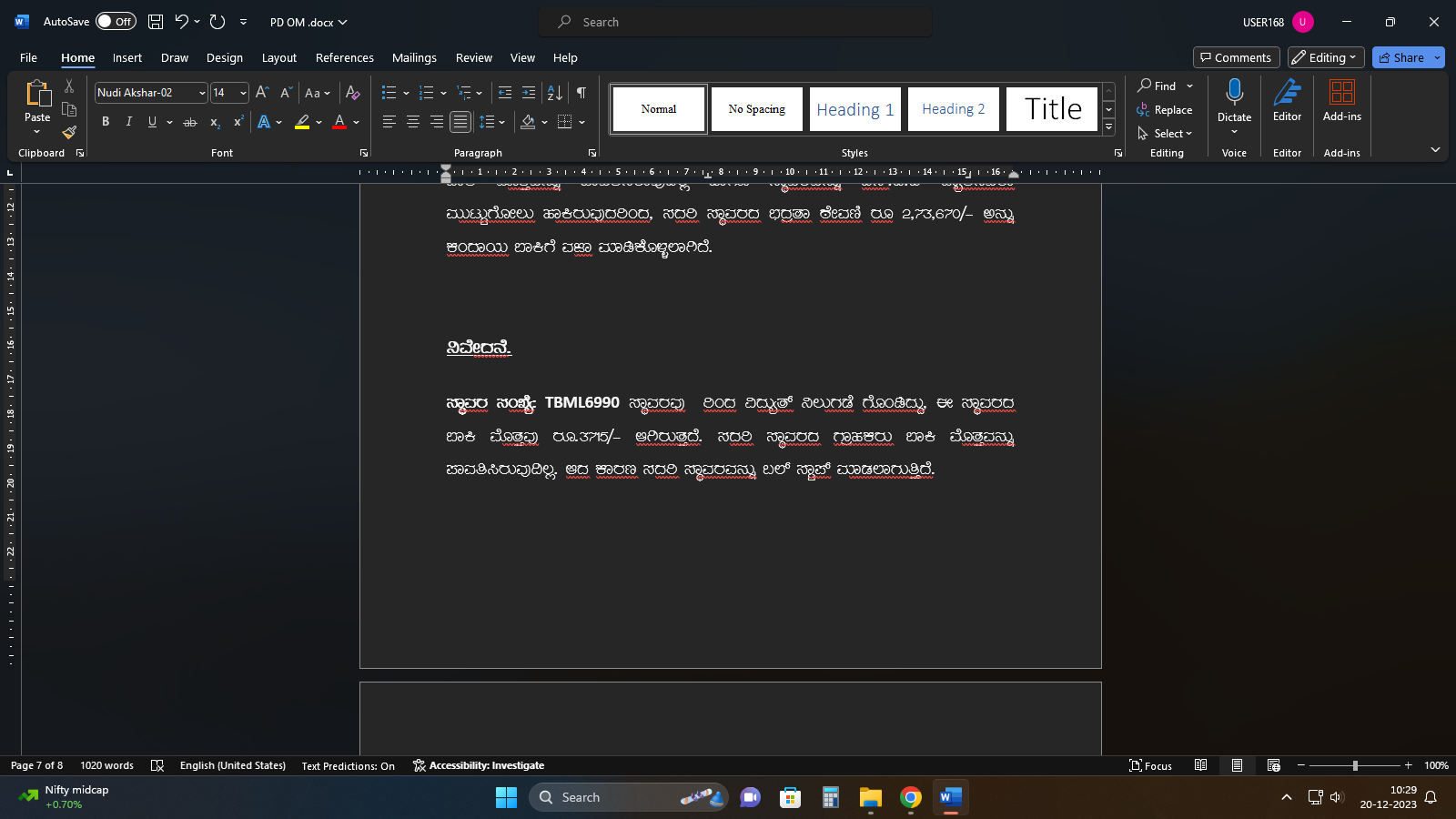The image size is (1456, 819).
Task: Apply the red font color
Action: coord(339,122)
